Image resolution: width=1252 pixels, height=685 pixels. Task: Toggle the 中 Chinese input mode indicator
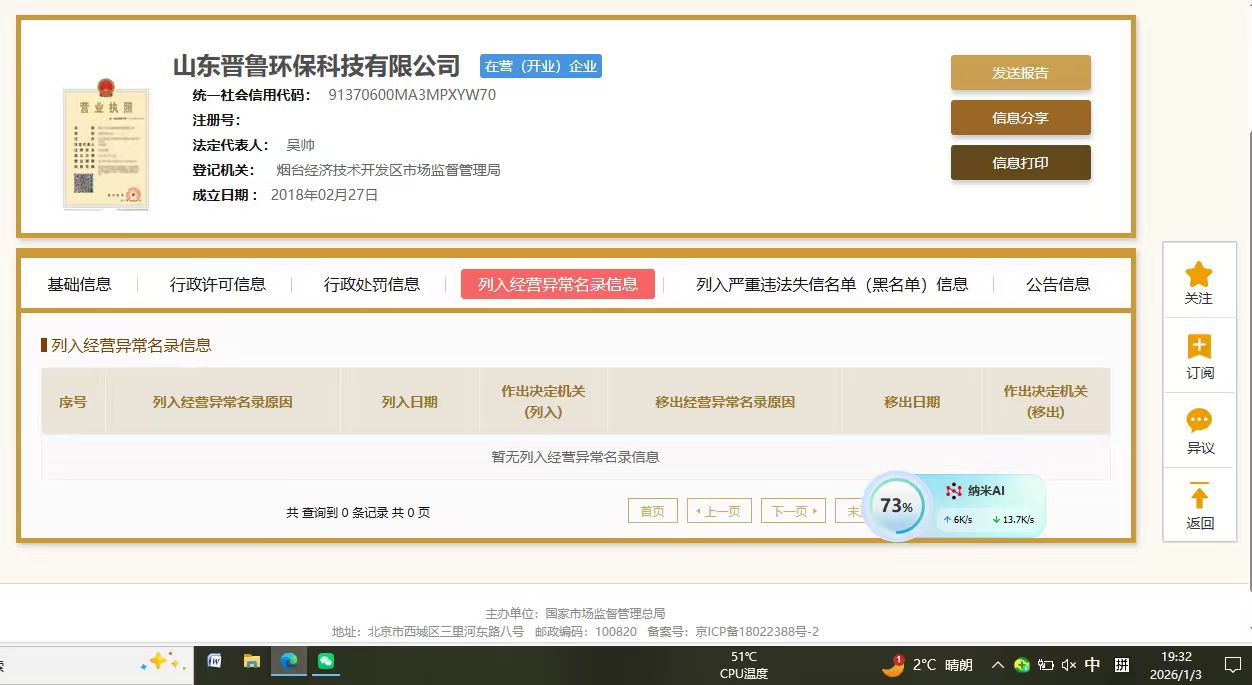[x=1093, y=665]
